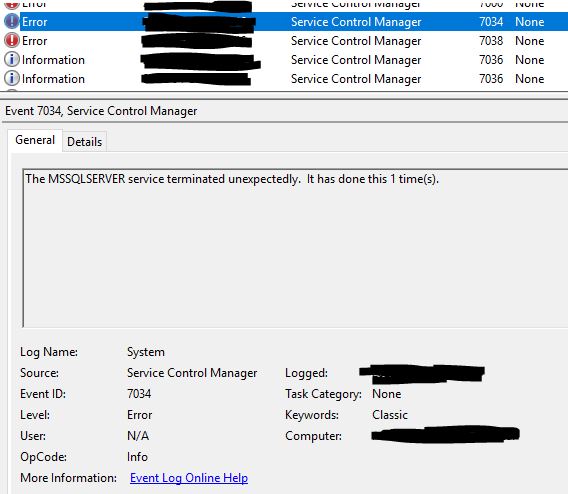
Task: Click the OpCode value Info
Action: pos(137,457)
